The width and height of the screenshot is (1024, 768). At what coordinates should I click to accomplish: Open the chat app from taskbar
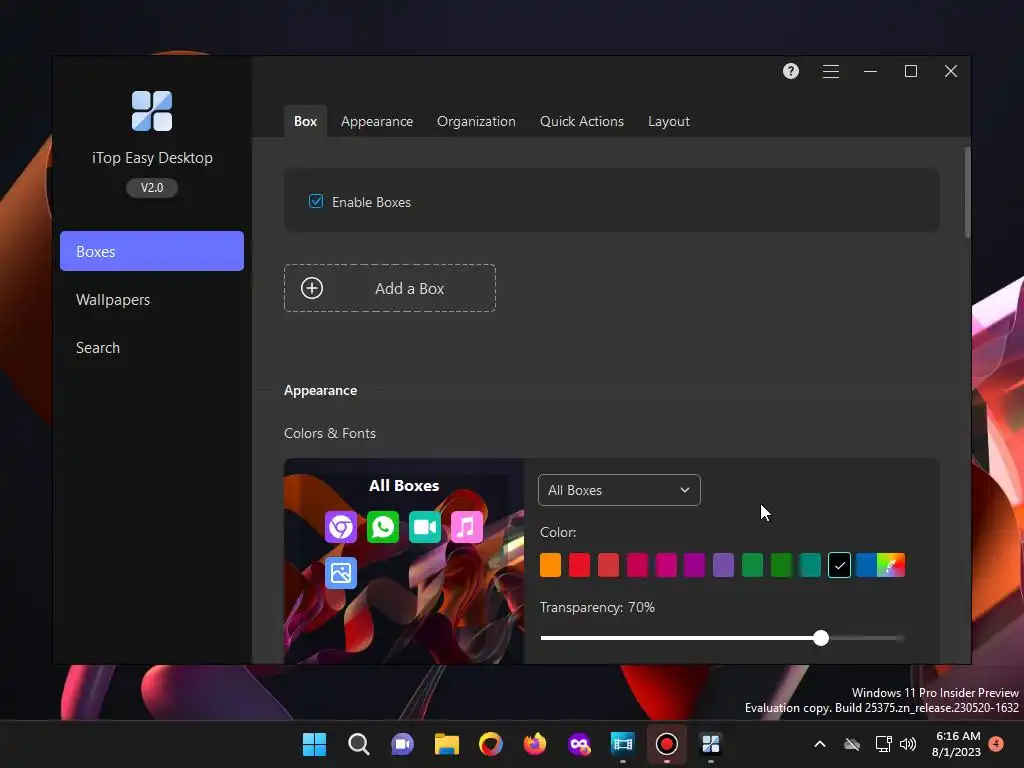(402, 744)
